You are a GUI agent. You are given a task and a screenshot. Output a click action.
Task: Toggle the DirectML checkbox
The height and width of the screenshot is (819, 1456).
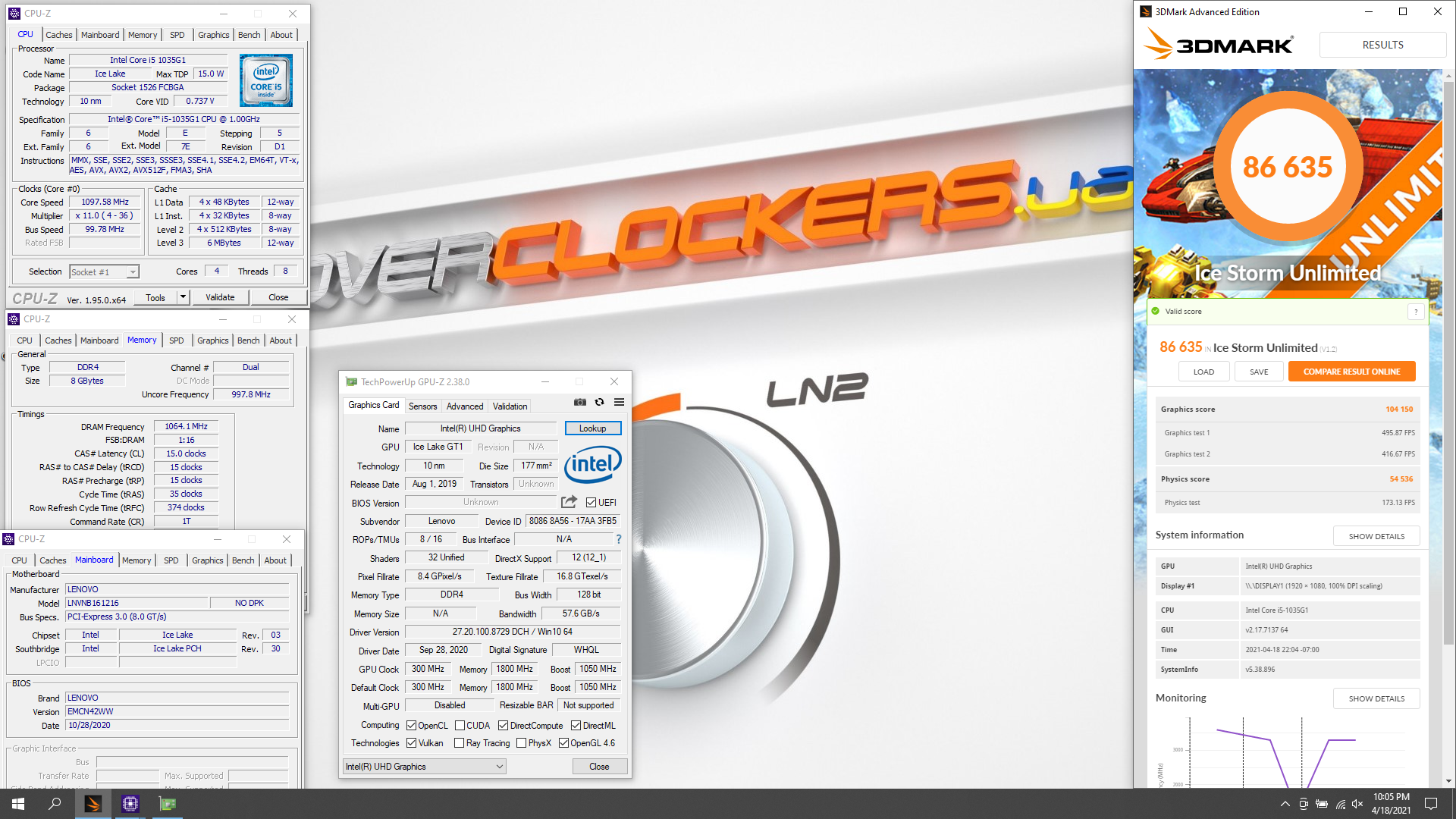576,726
